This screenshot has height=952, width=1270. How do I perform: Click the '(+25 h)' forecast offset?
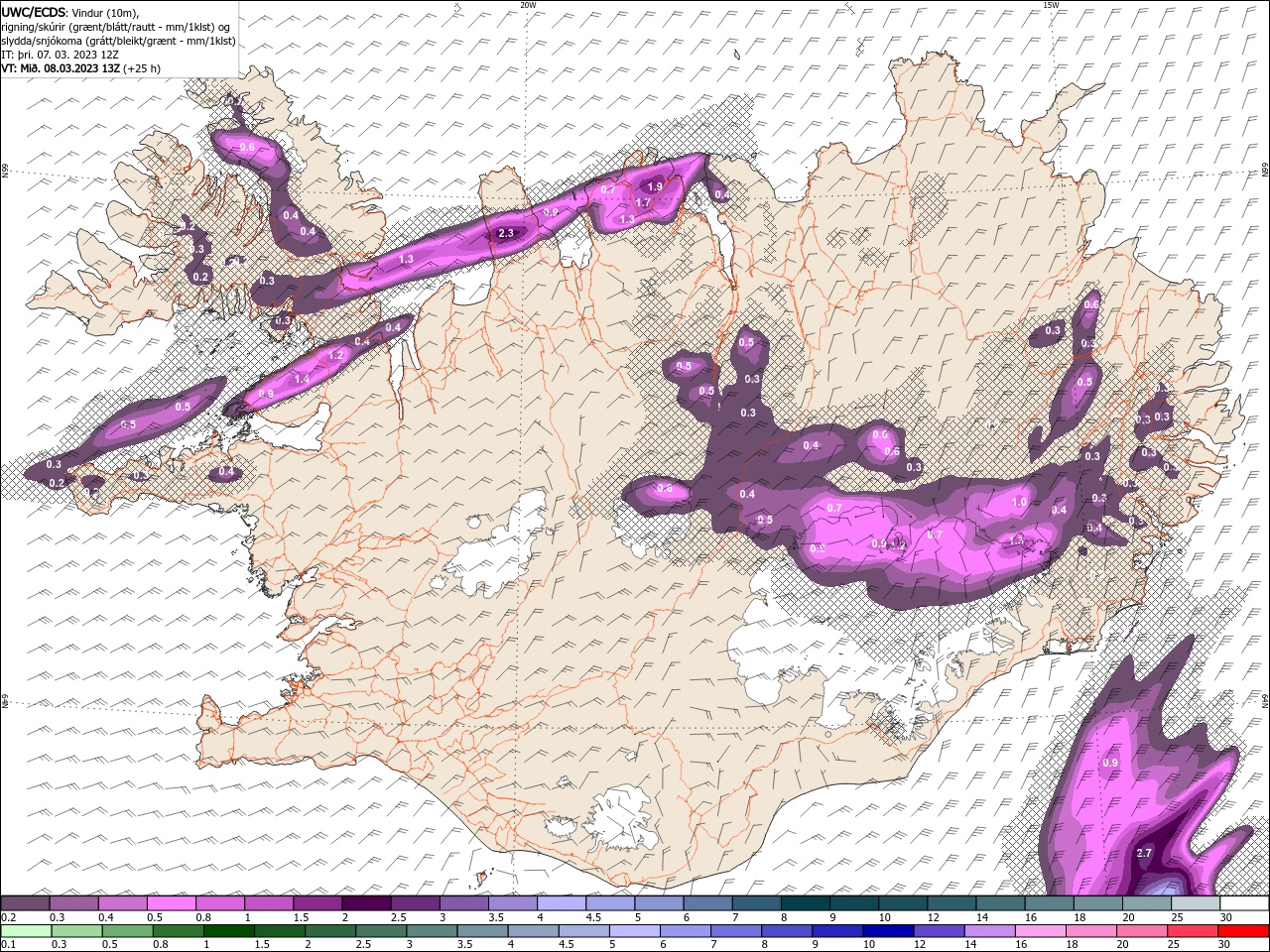(x=142, y=68)
